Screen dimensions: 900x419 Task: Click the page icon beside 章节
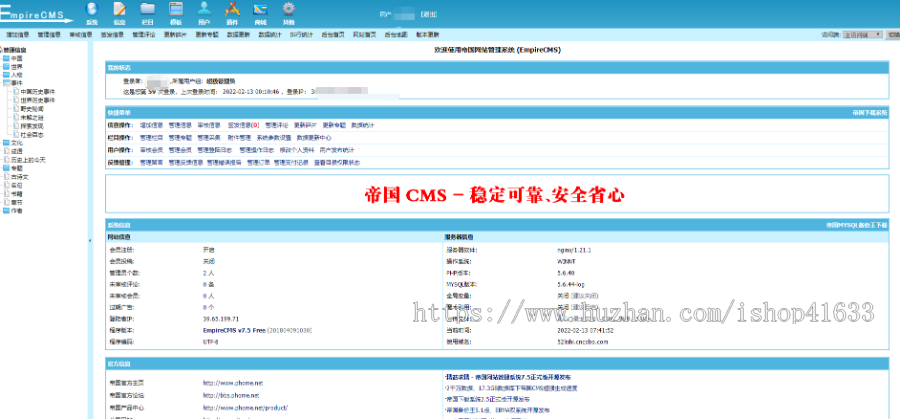(x=6, y=202)
